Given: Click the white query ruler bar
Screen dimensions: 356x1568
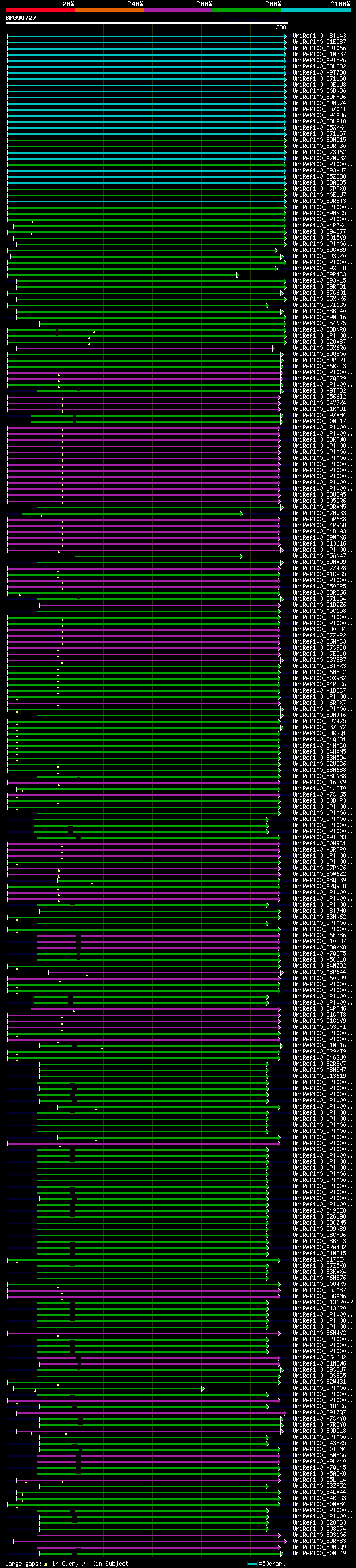Looking at the screenshot, I should pyautogui.click(x=147, y=23).
